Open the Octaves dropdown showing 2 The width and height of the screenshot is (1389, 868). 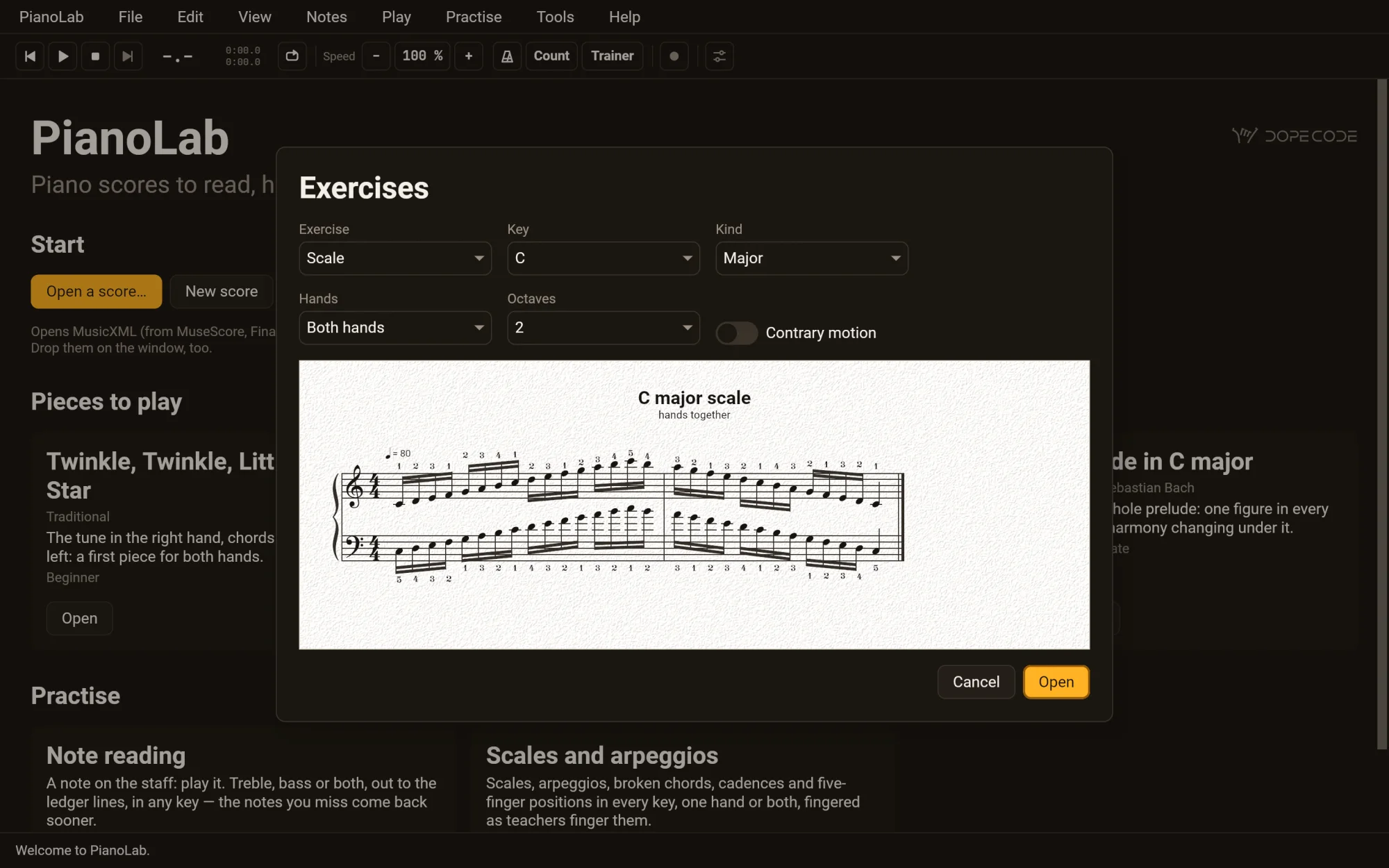(x=604, y=328)
